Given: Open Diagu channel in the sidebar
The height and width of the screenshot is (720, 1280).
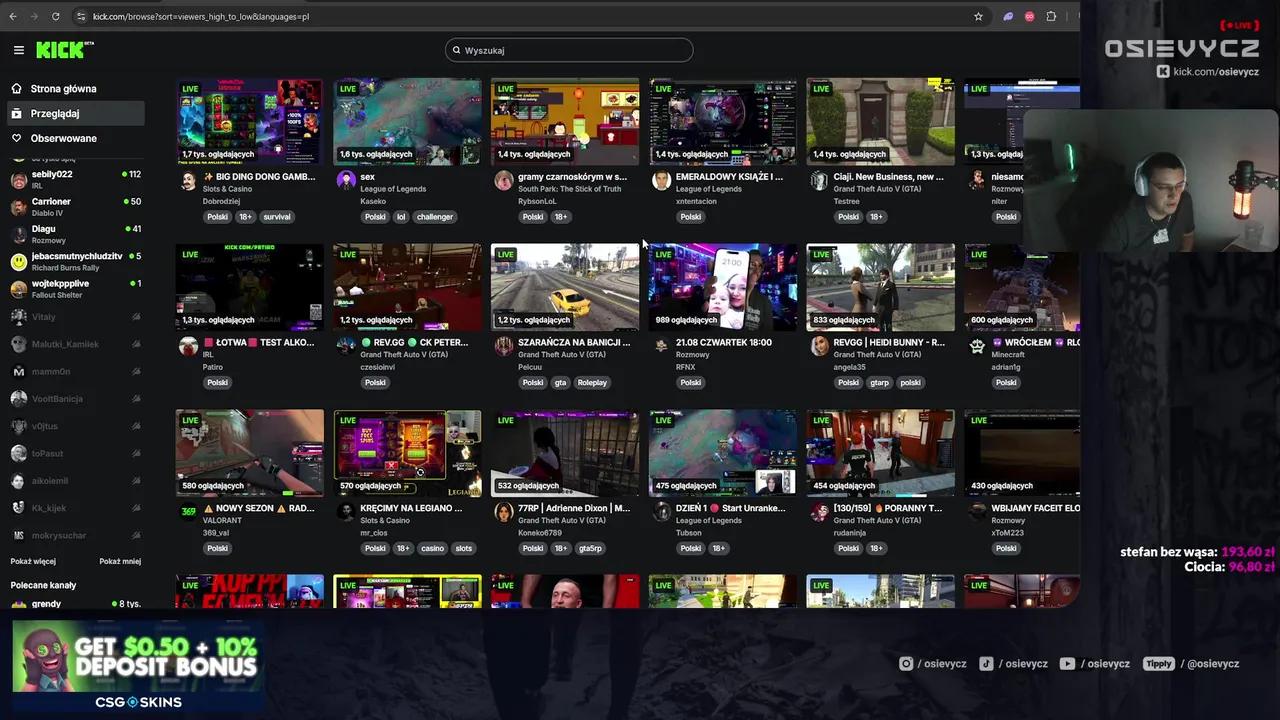Looking at the screenshot, I should pyautogui.click(x=75, y=234).
